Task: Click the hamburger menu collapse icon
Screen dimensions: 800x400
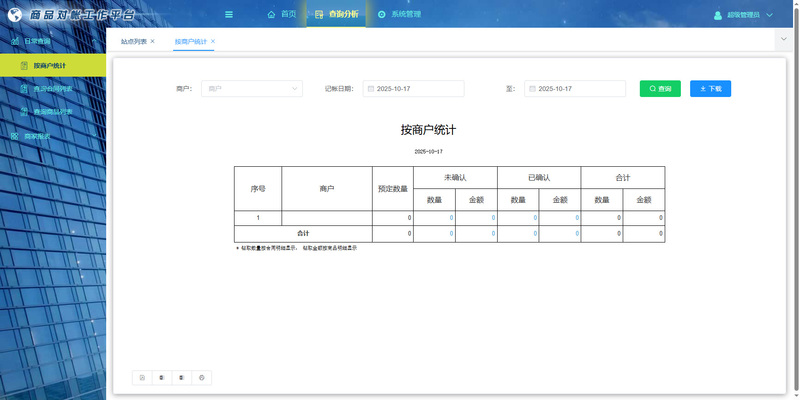Action: click(229, 14)
